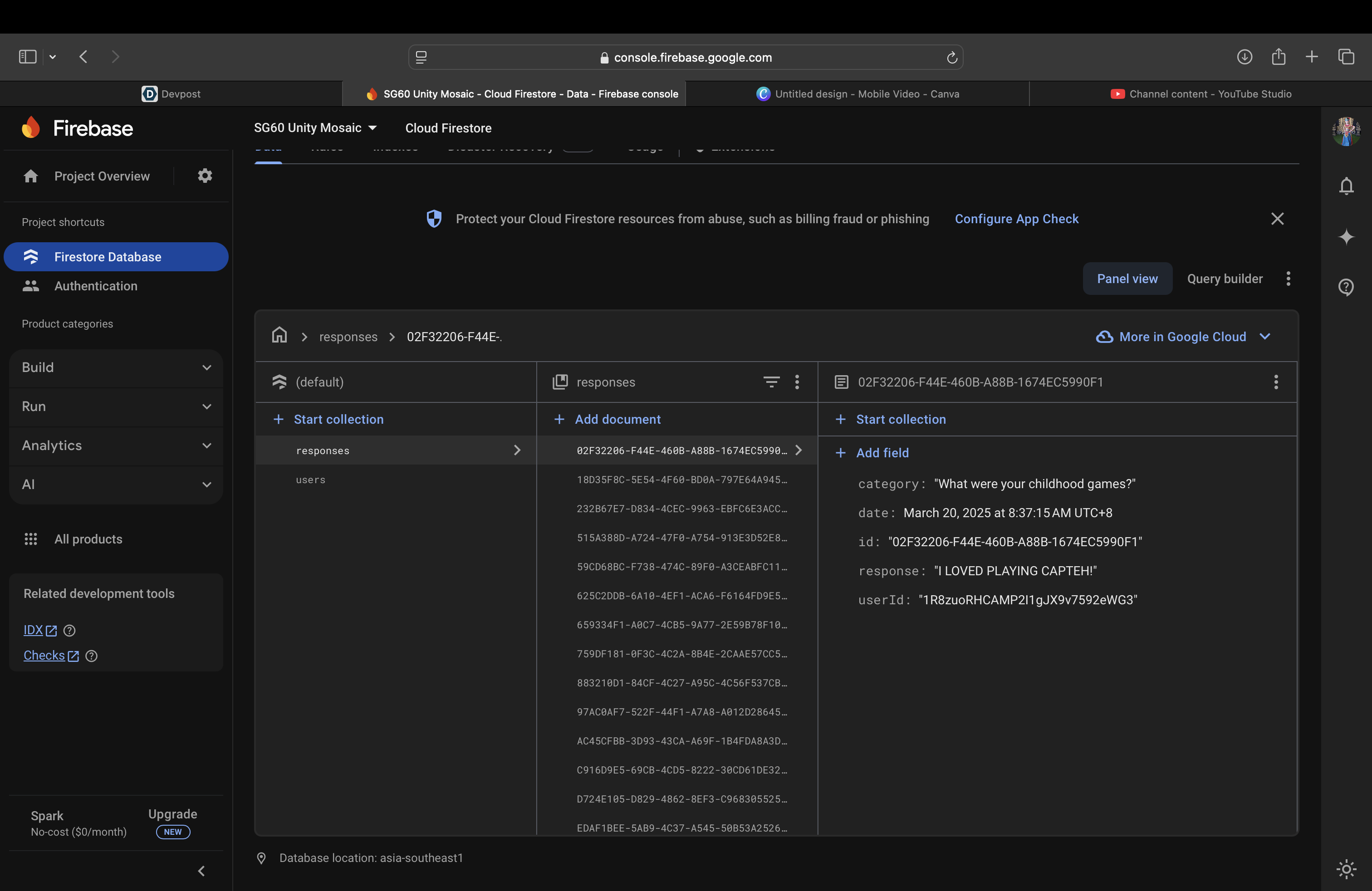The image size is (1372, 891).
Task: Click the home icon in the breadcrumb path
Action: [x=279, y=335]
